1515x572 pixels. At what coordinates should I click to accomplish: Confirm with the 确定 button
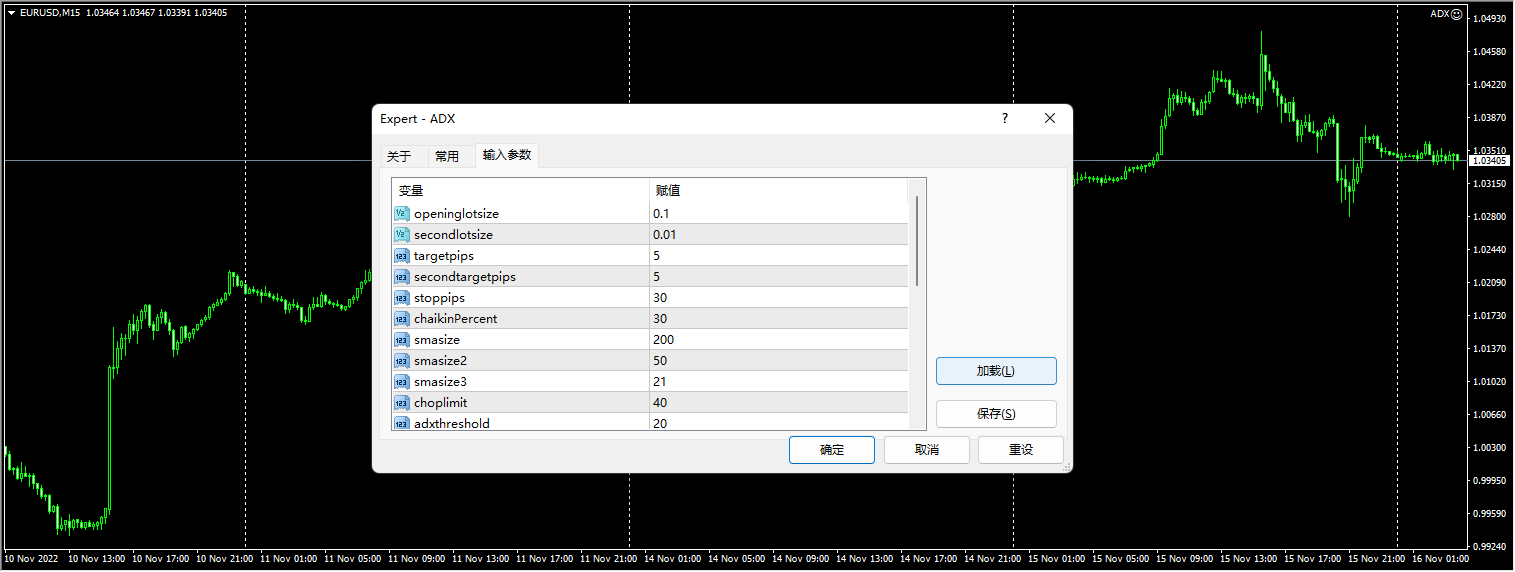pos(832,450)
